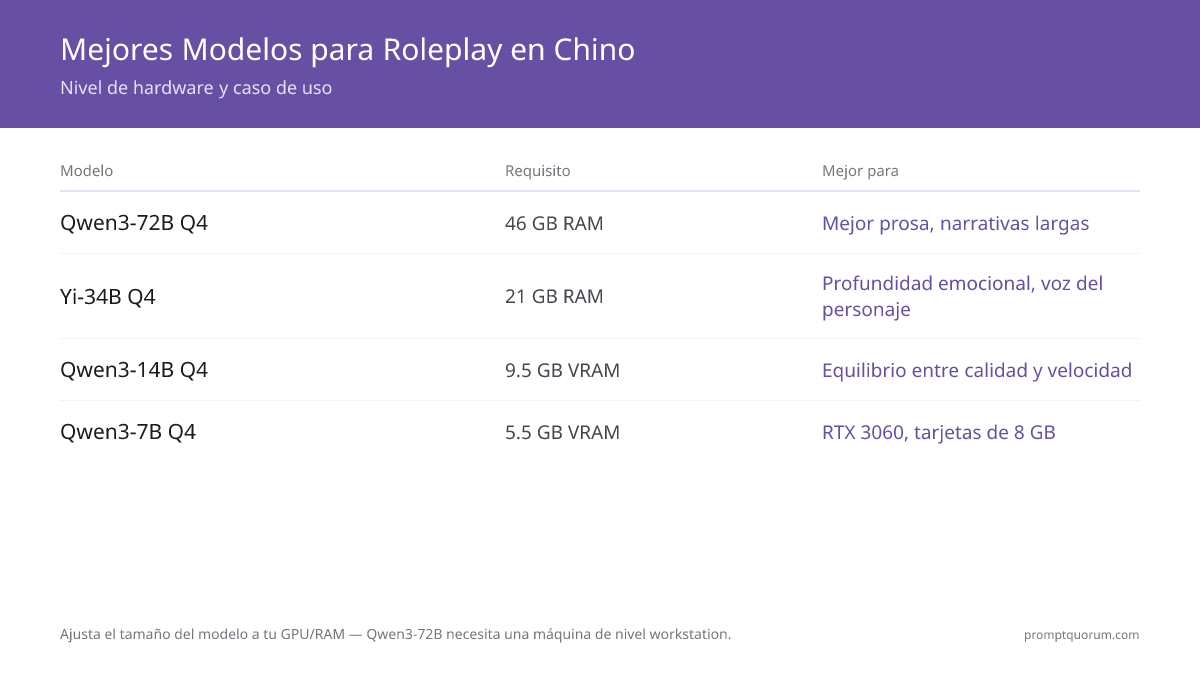
Task: Click the 21 GB RAM requirement
Action: 554,297
